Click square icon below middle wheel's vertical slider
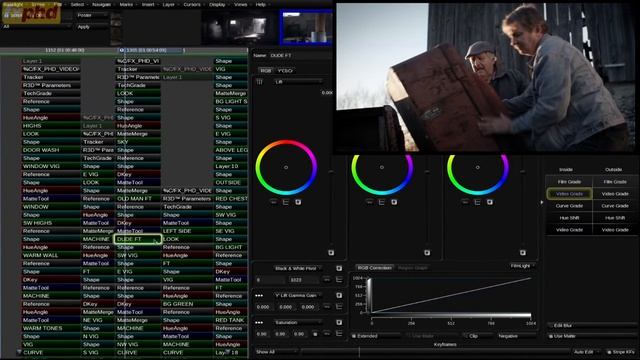This screenshot has width=640, height=360. coord(427,253)
